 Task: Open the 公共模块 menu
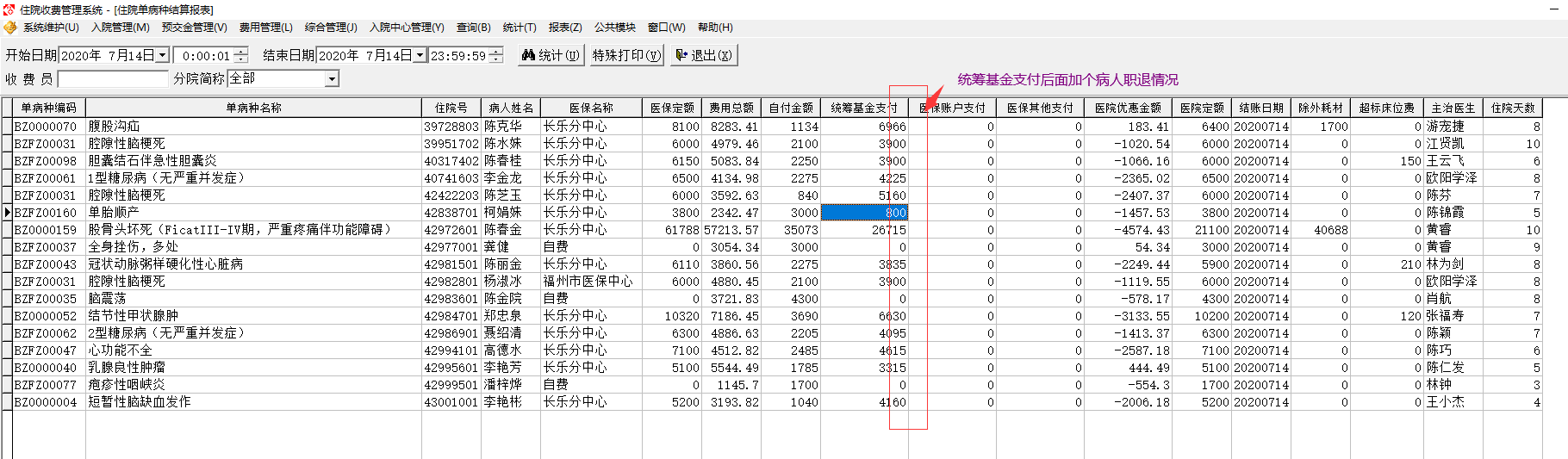pos(614,28)
